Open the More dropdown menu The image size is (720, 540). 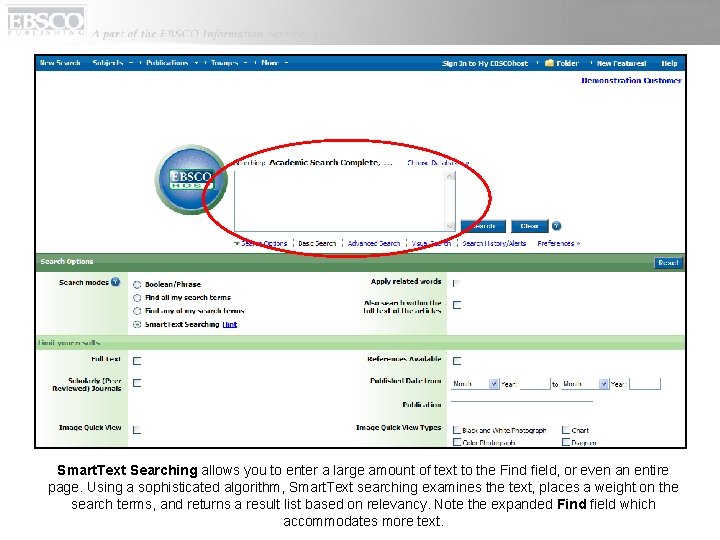(x=274, y=63)
